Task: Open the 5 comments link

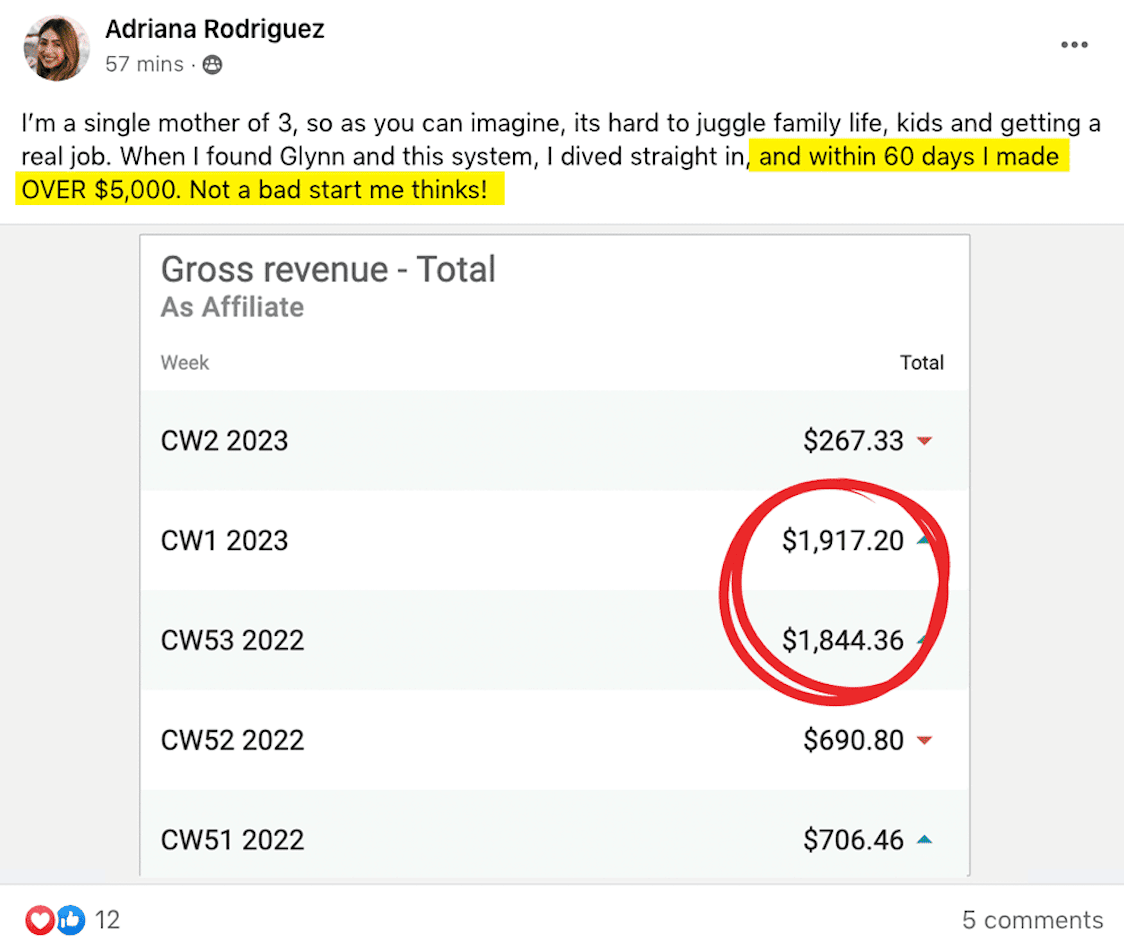Action: 1032,920
